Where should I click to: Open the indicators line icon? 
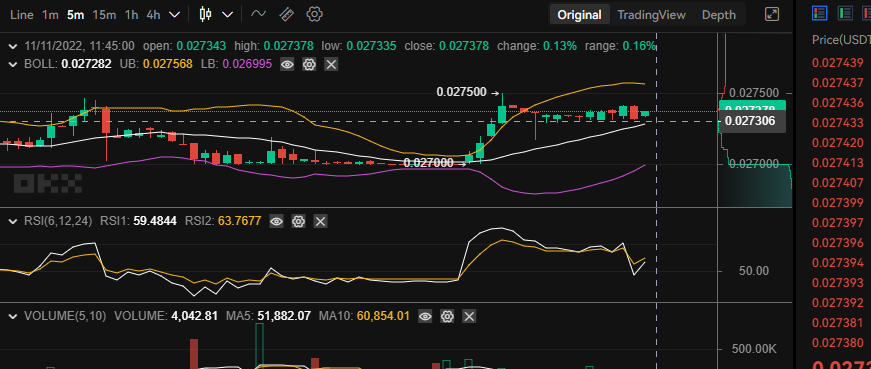pos(258,14)
